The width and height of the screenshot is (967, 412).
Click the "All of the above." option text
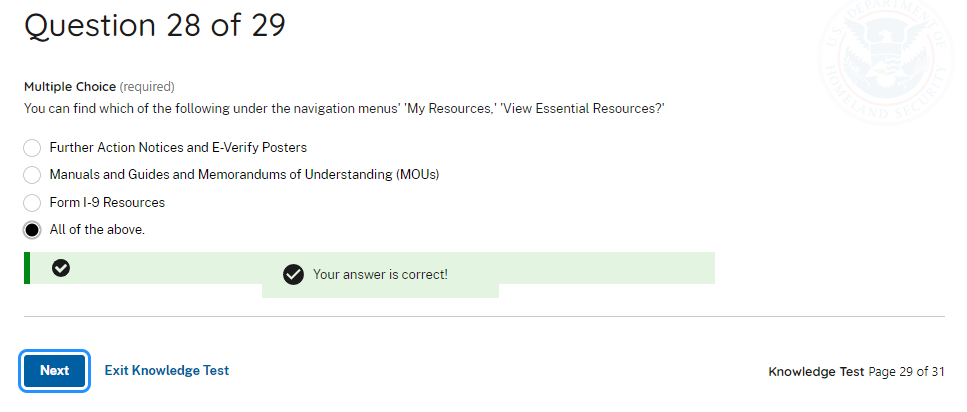tap(97, 230)
